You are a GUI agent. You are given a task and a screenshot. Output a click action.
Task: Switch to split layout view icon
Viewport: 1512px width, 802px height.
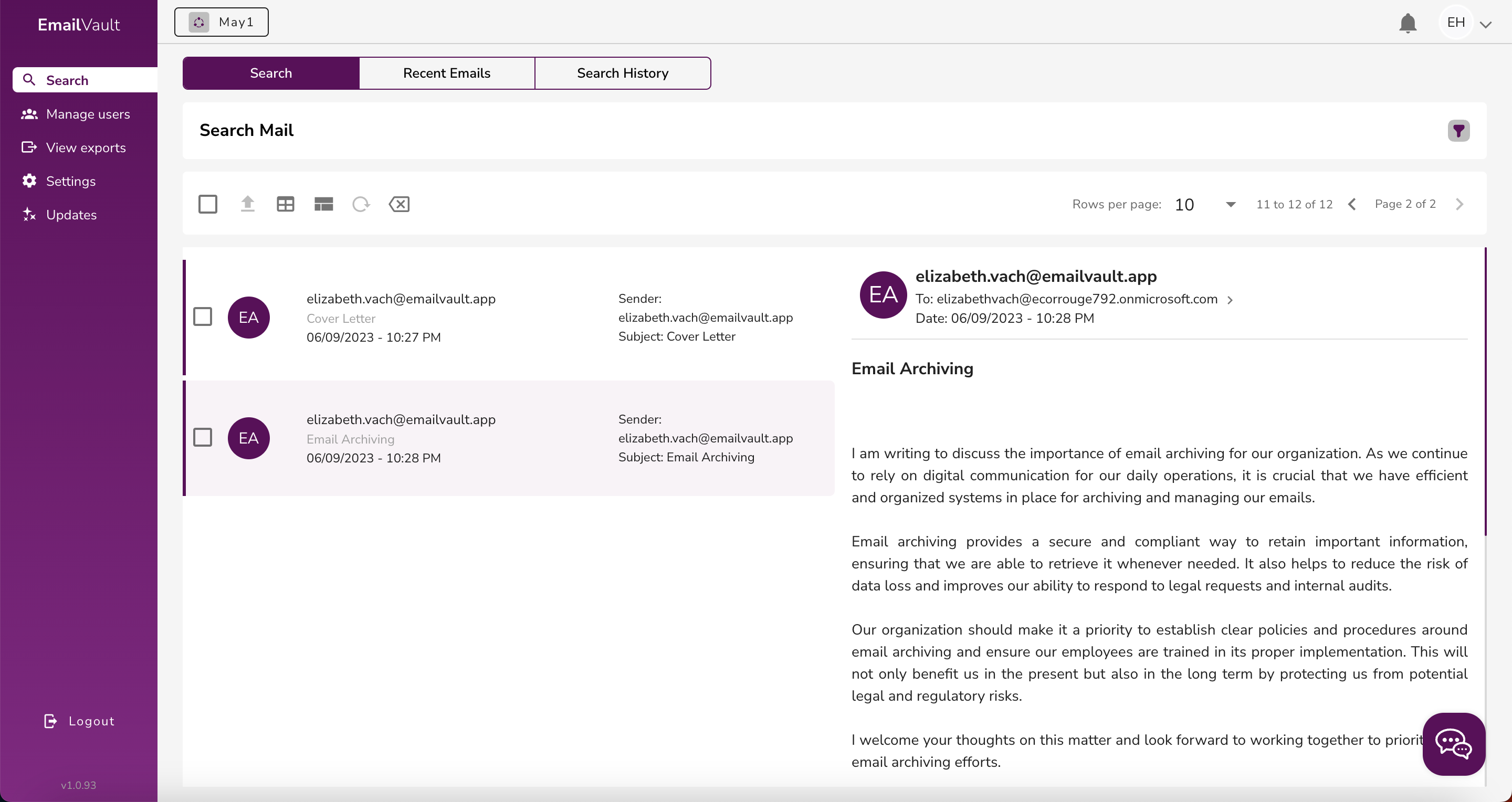(x=323, y=204)
